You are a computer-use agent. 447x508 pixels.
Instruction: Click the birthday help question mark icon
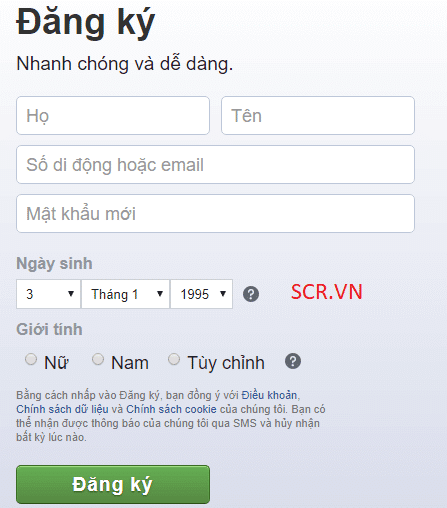tap(251, 294)
